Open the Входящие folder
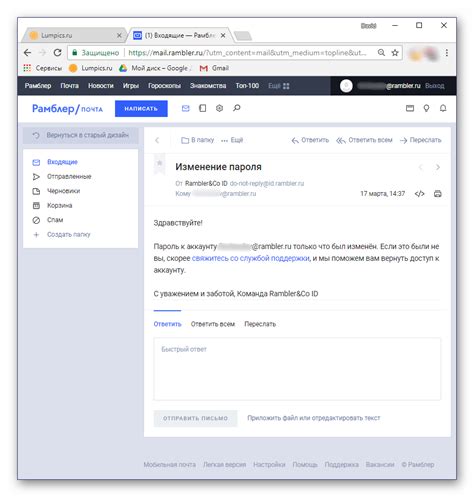Viewport: 474px width, 497px height. (x=62, y=162)
